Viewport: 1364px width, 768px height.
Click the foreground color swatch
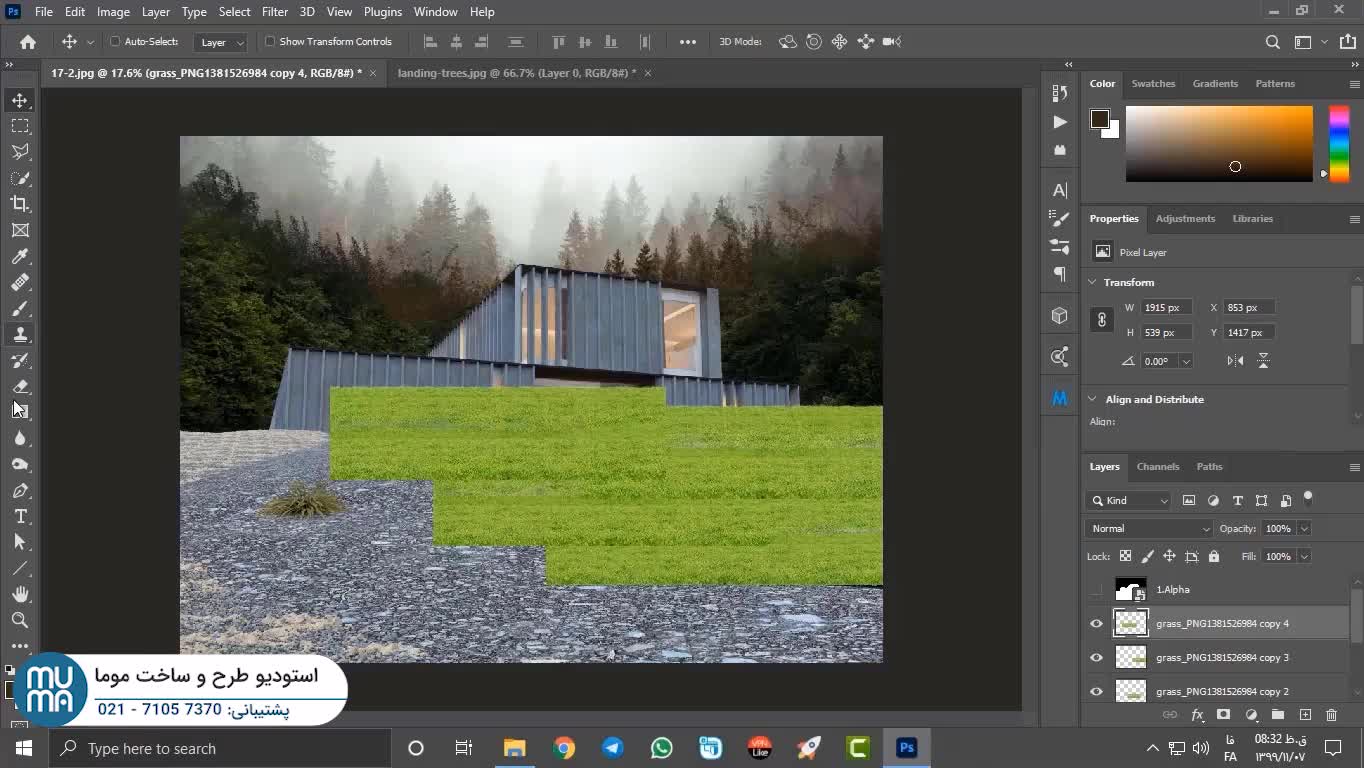[1099, 119]
